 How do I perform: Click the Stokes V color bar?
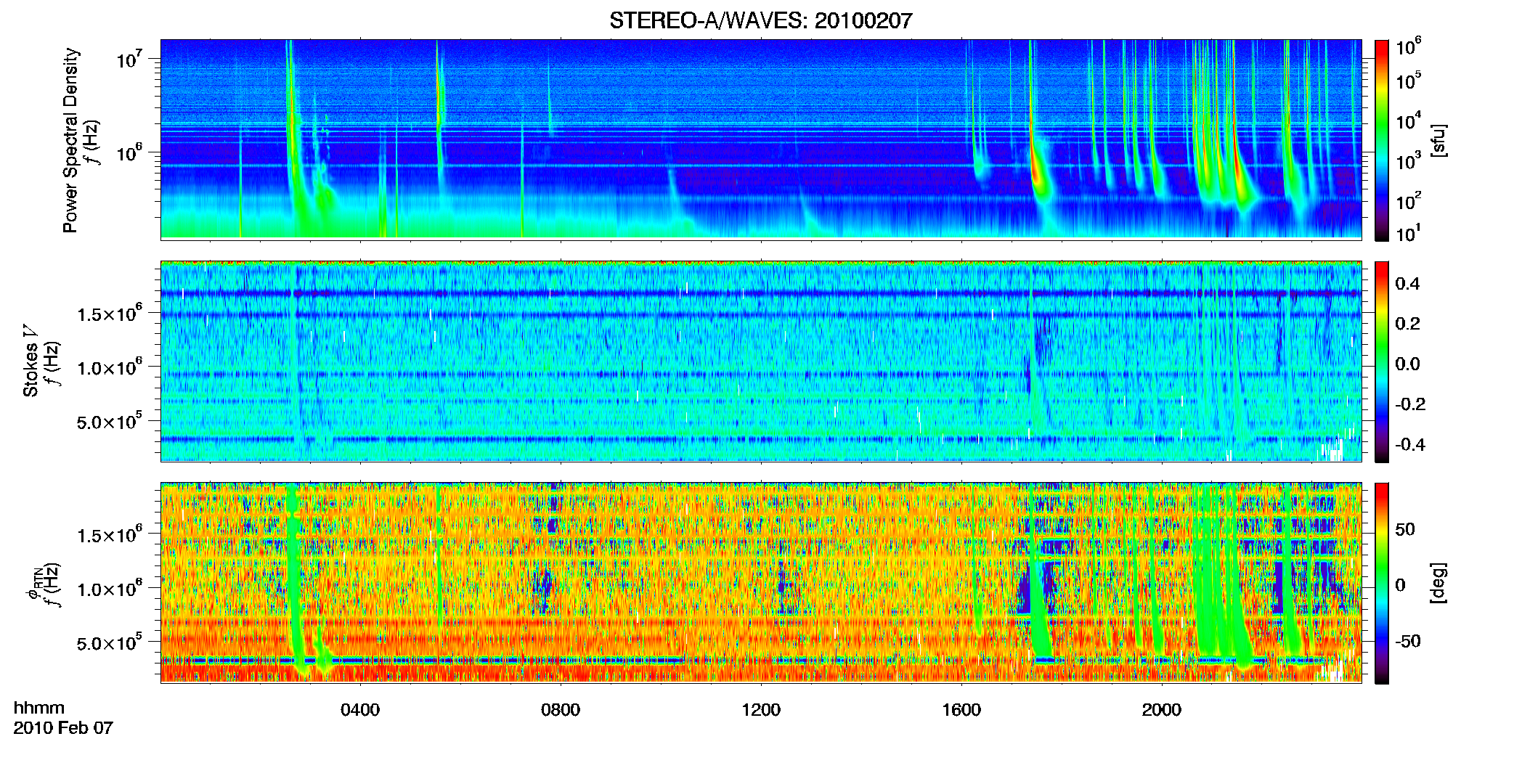(x=1381, y=362)
